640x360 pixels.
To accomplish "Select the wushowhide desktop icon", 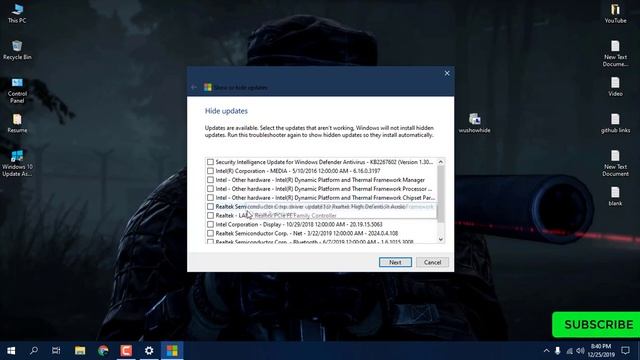I will [474, 123].
